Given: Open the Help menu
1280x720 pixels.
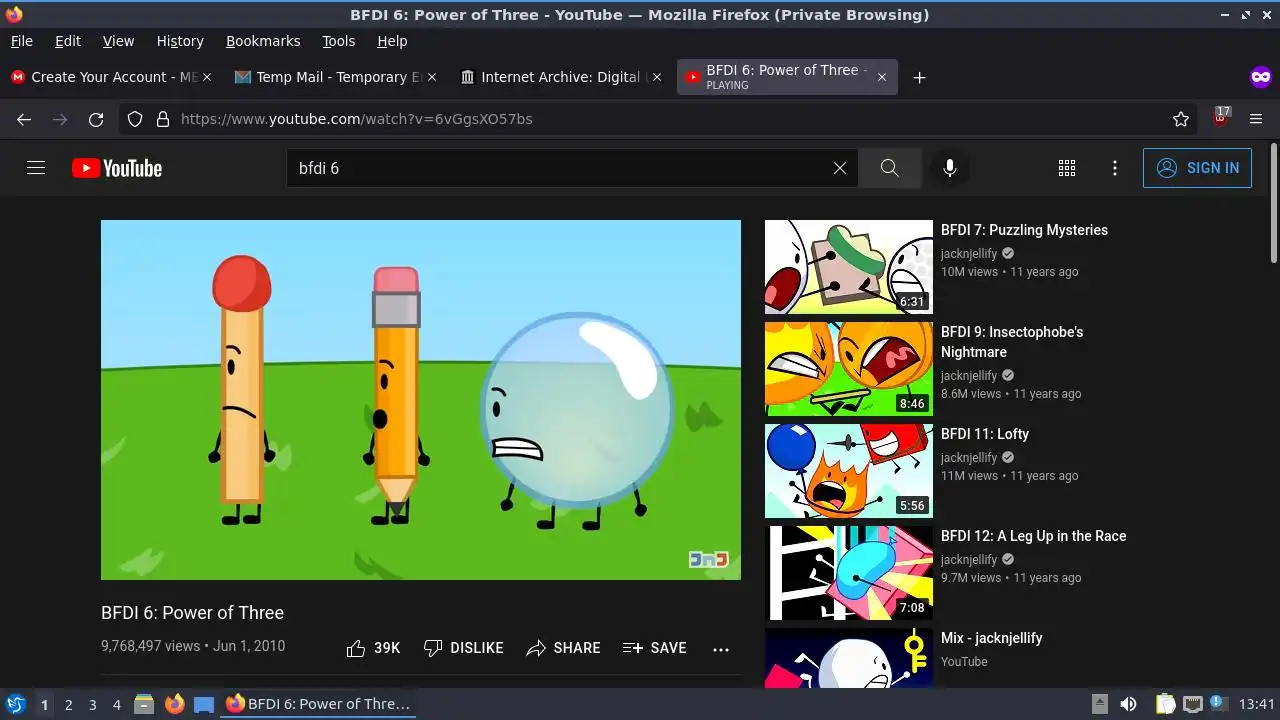Looking at the screenshot, I should click(392, 41).
